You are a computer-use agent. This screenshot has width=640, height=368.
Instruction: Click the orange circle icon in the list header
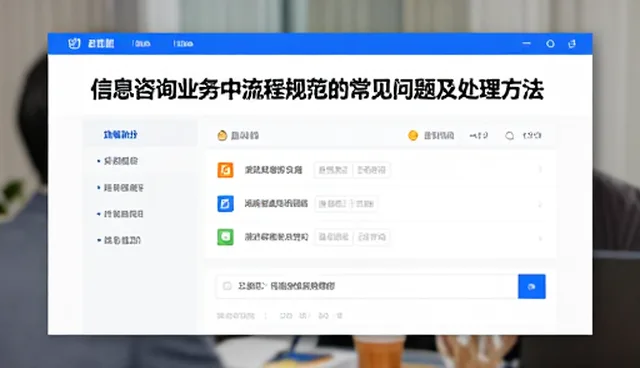click(x=413, y=135)
